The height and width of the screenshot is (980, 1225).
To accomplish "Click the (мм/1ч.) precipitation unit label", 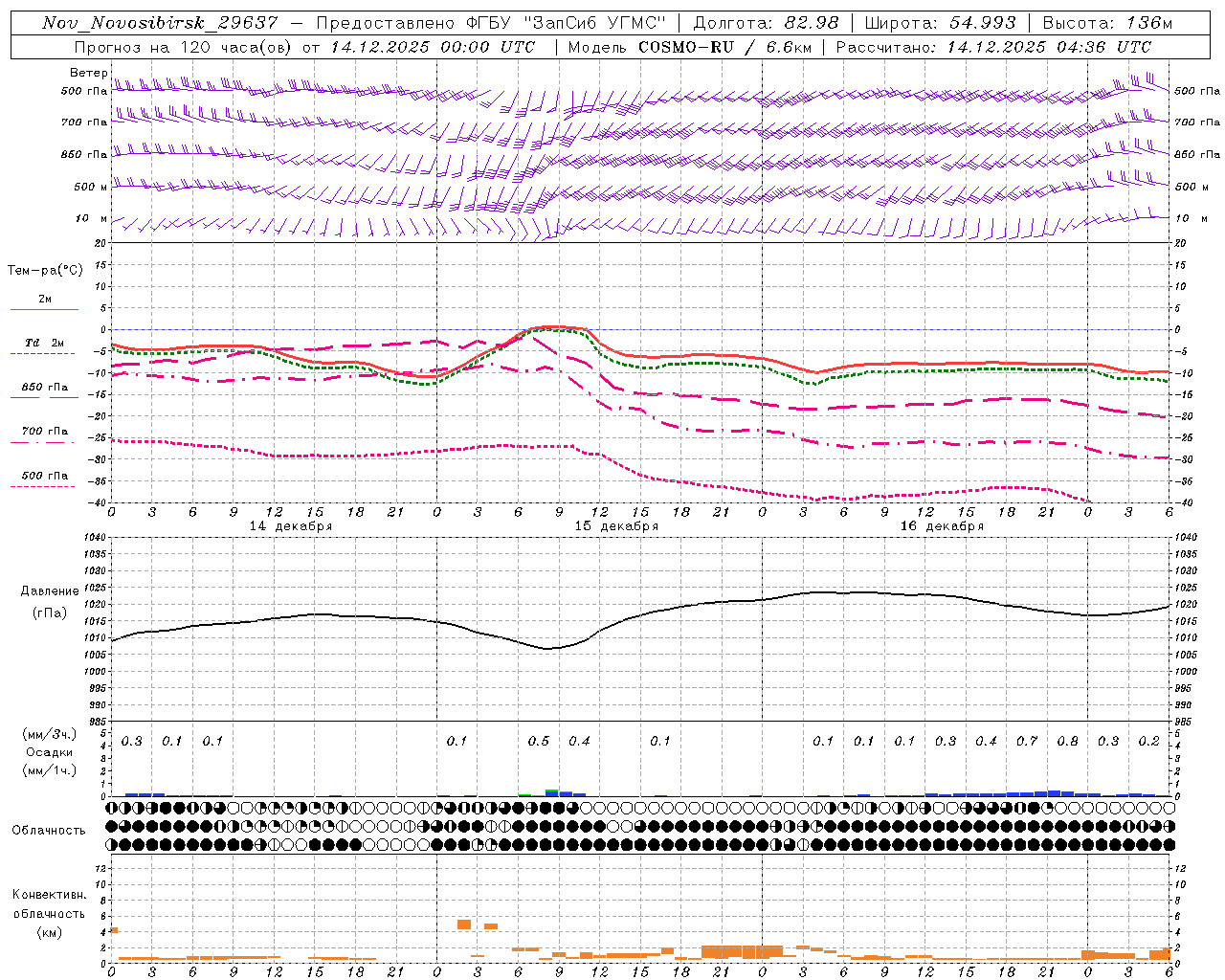I will click(x=50, y=770).
